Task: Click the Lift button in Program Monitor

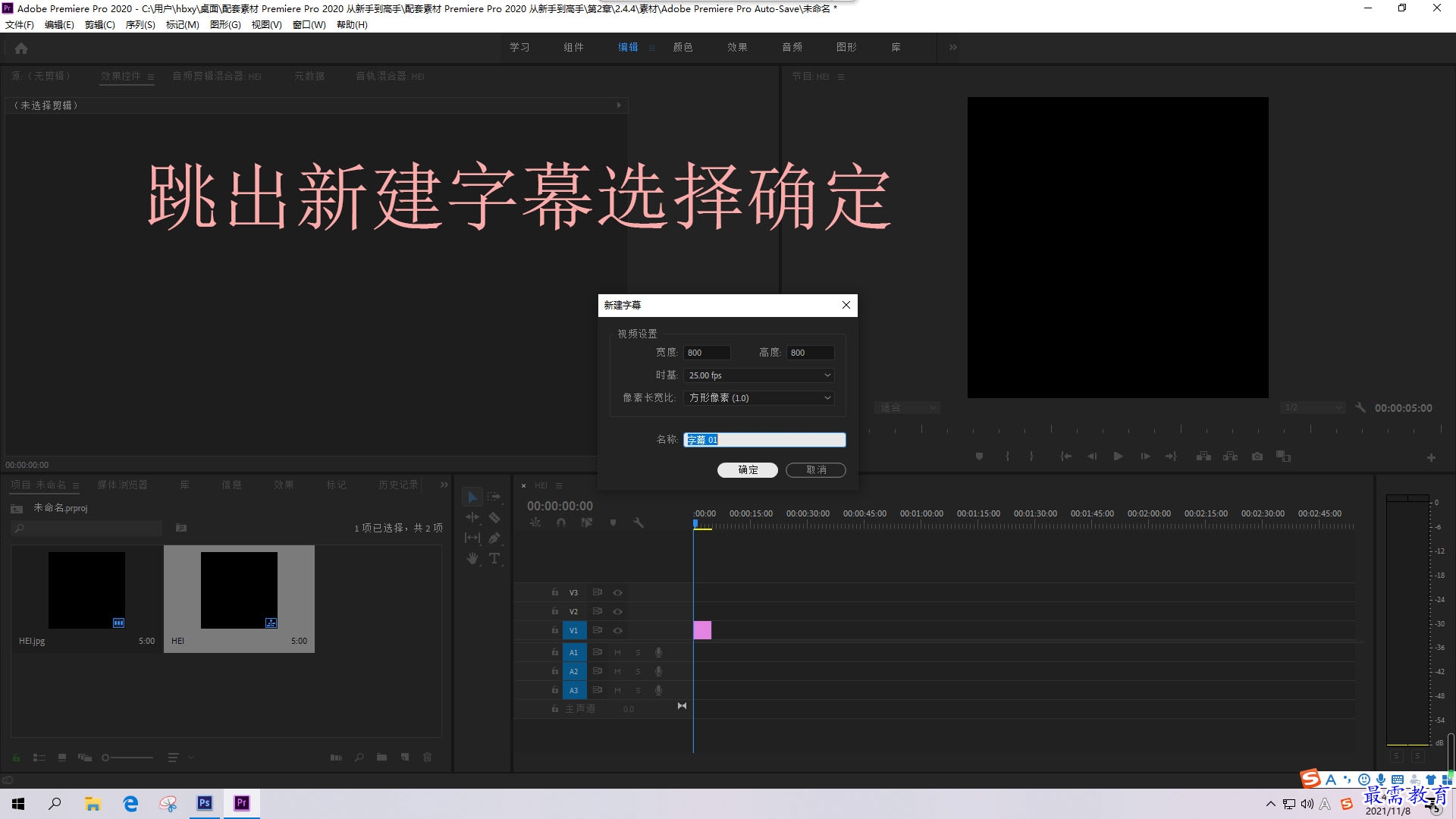Action: coord(1203,457)
